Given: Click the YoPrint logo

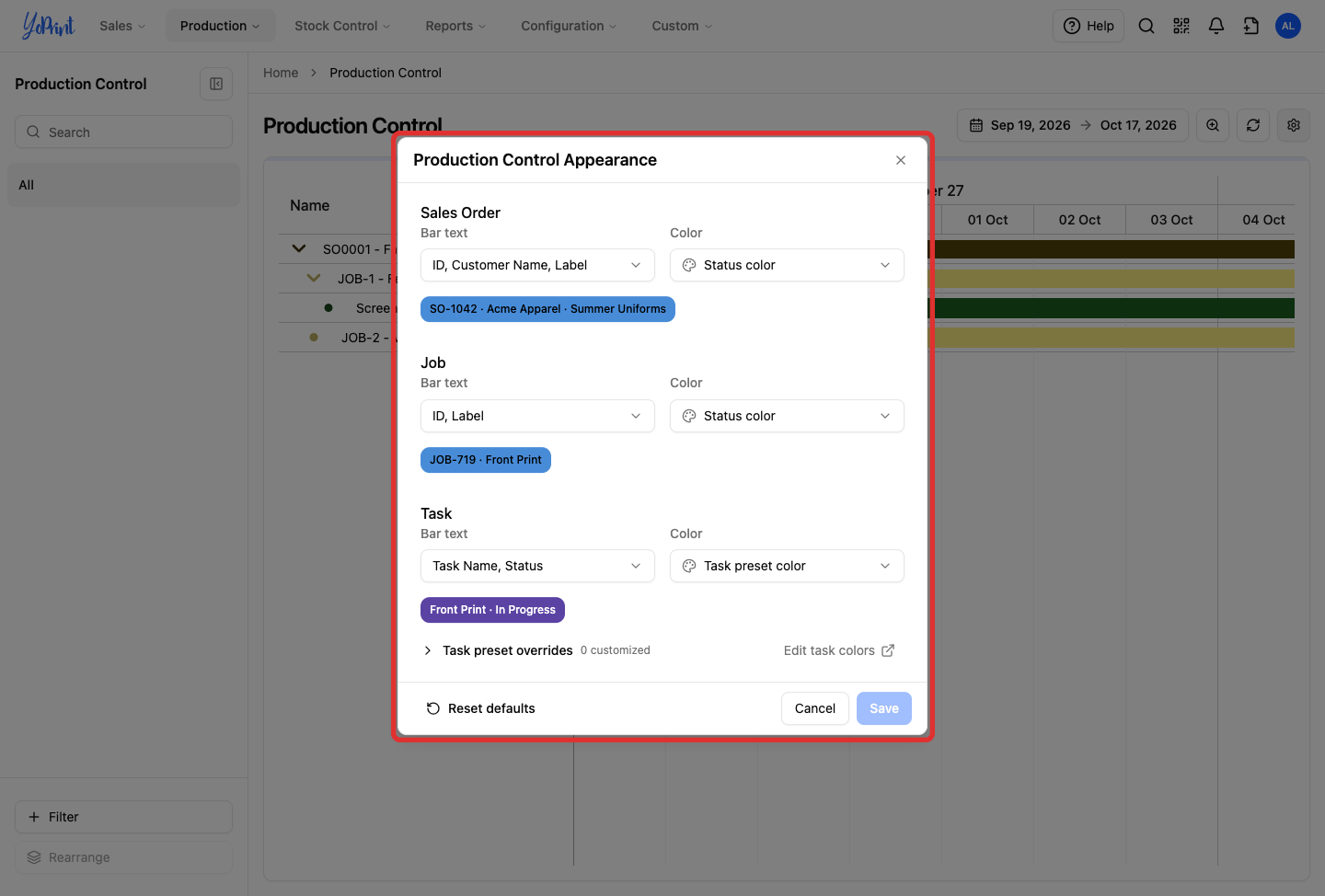Looking at the screenshot, I should 48,26.
